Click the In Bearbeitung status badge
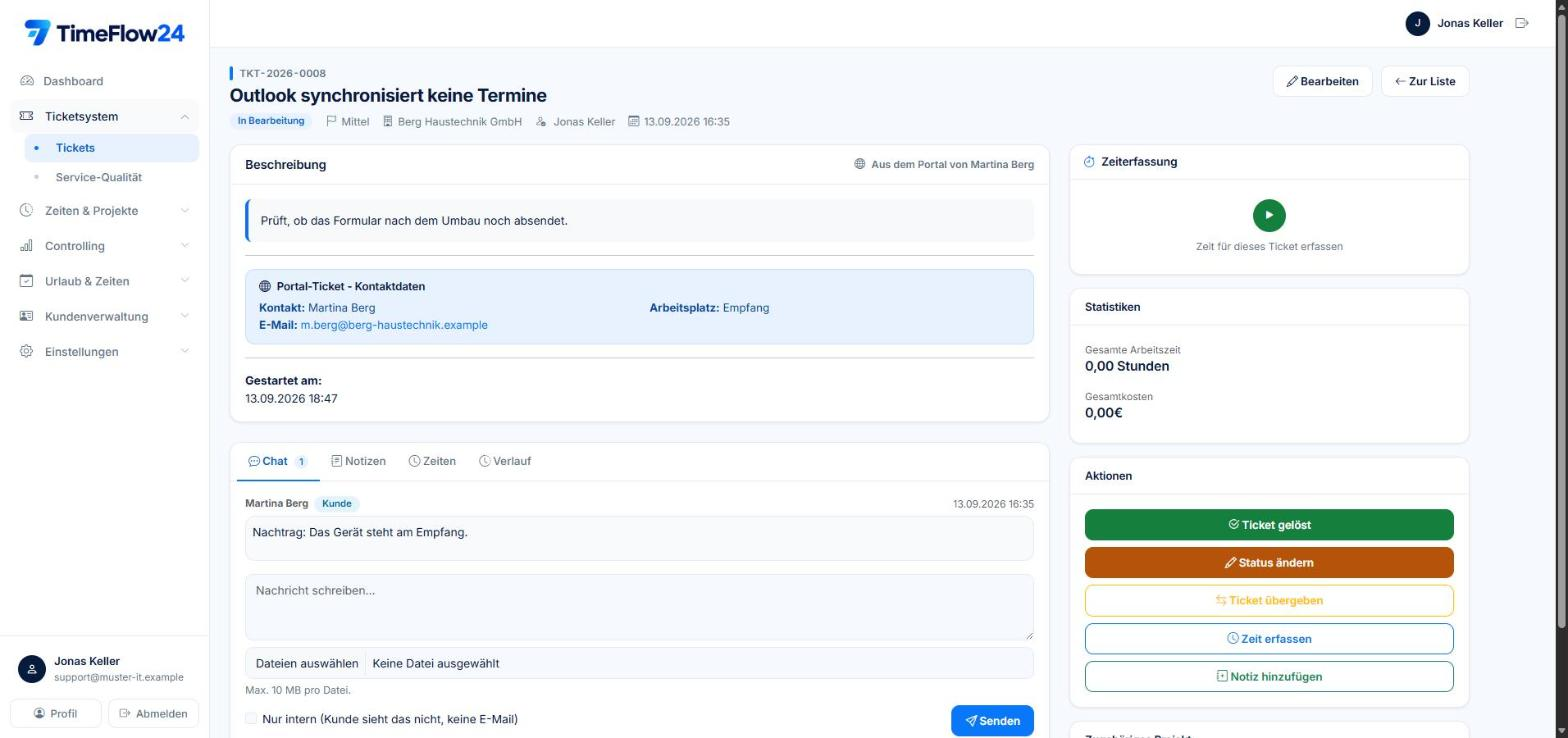This screenshot has width=1568, height=738. tap(270, 121)
